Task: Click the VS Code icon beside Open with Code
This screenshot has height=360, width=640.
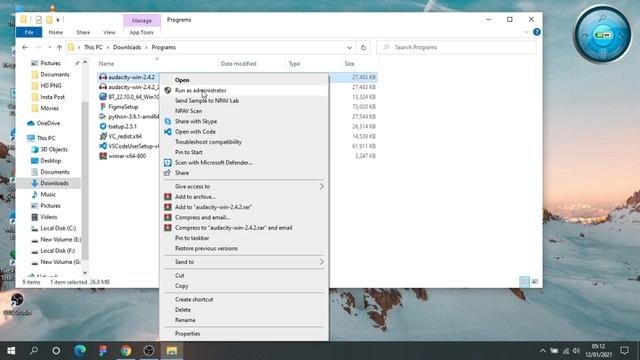Action: 167,131
